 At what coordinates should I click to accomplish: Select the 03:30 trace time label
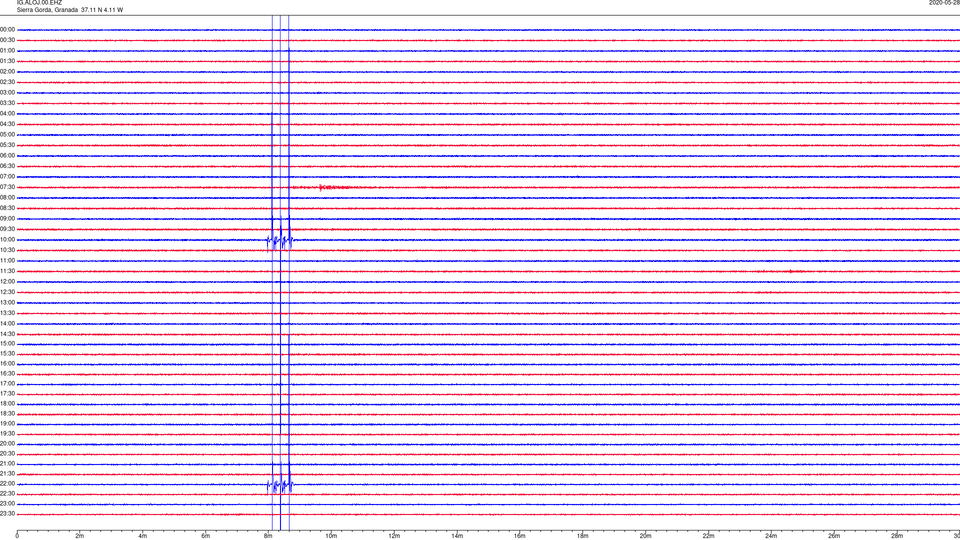pos(7,103)
